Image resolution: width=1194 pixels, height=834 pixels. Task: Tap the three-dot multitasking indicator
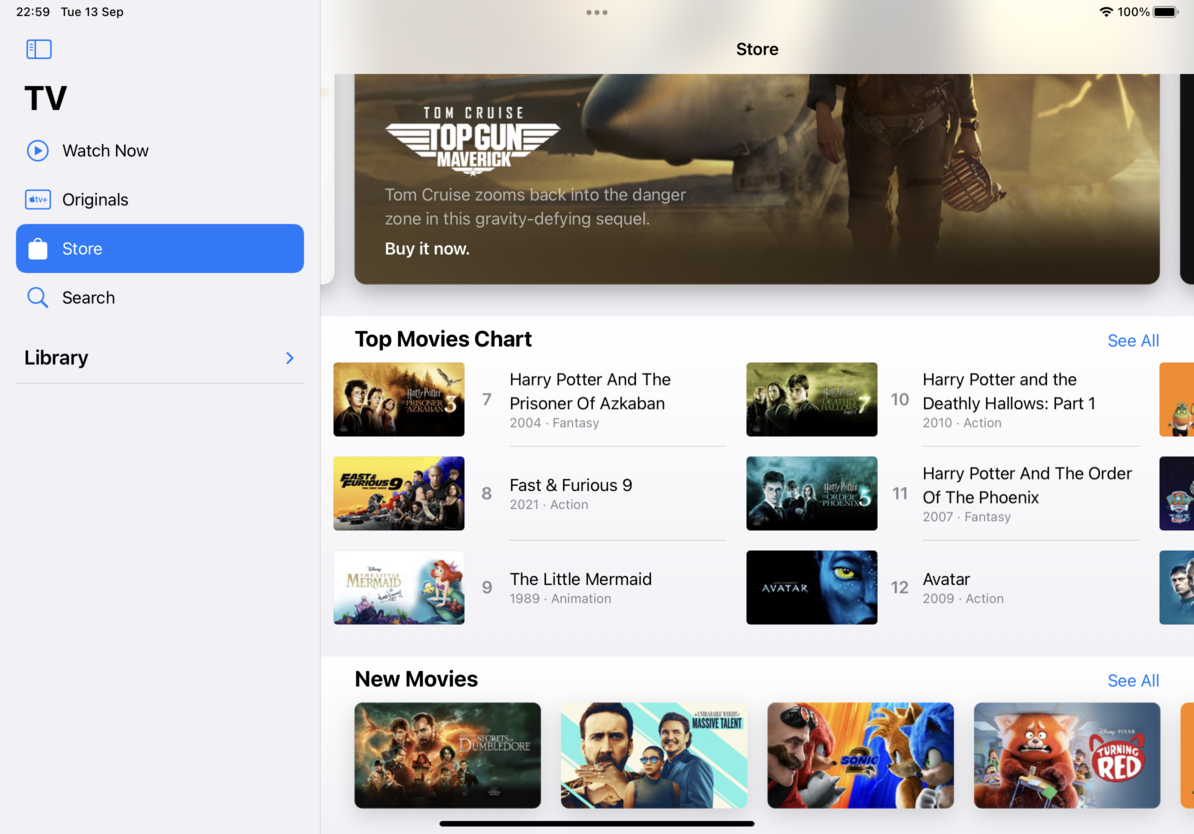point(597,12)
